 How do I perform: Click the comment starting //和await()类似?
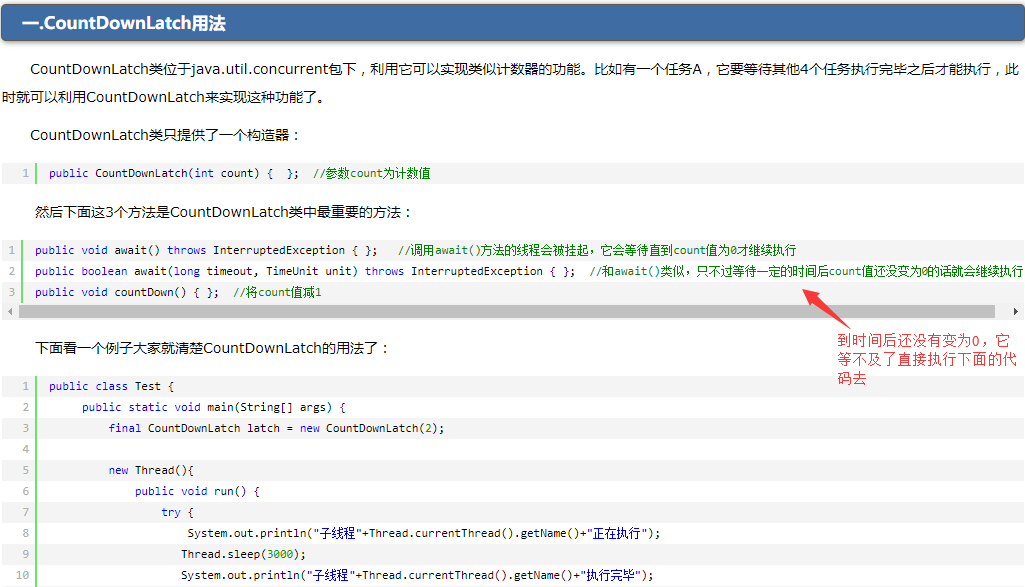806,271
